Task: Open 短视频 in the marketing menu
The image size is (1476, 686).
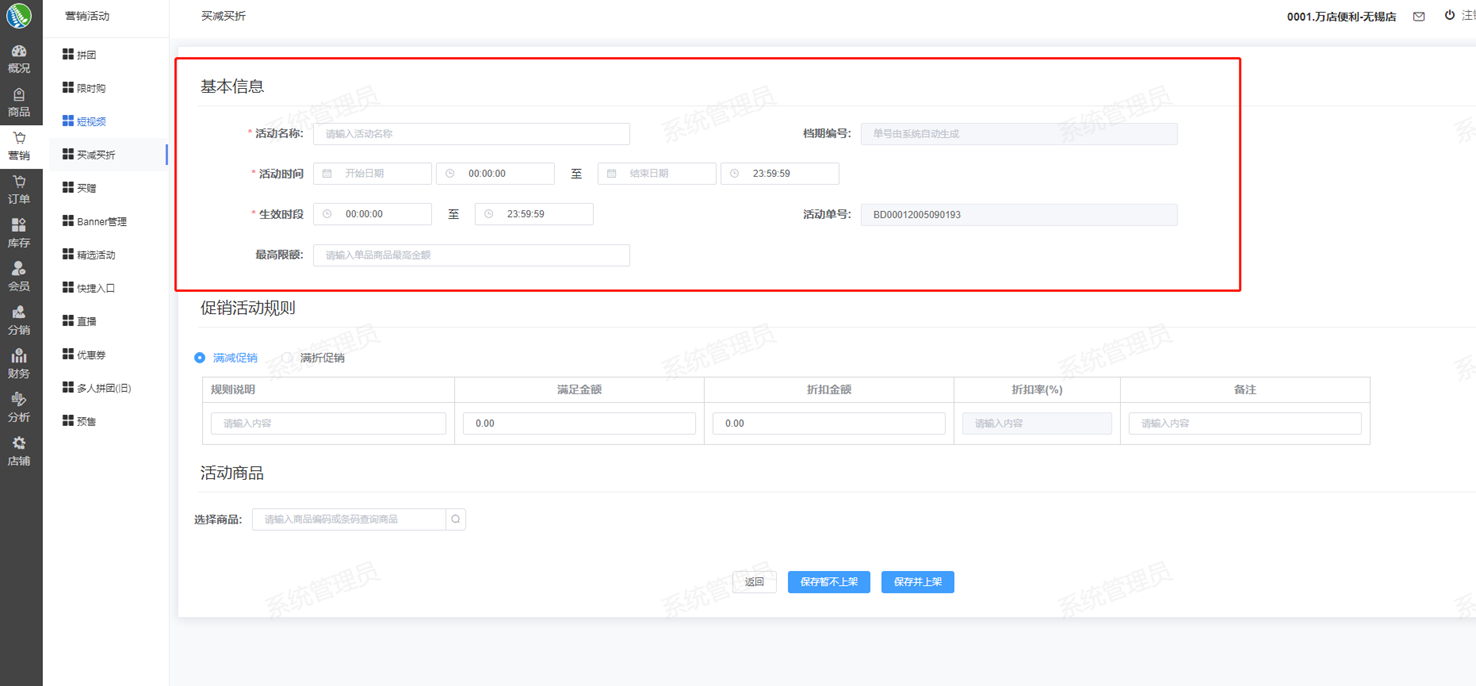Action: point(91,122)
